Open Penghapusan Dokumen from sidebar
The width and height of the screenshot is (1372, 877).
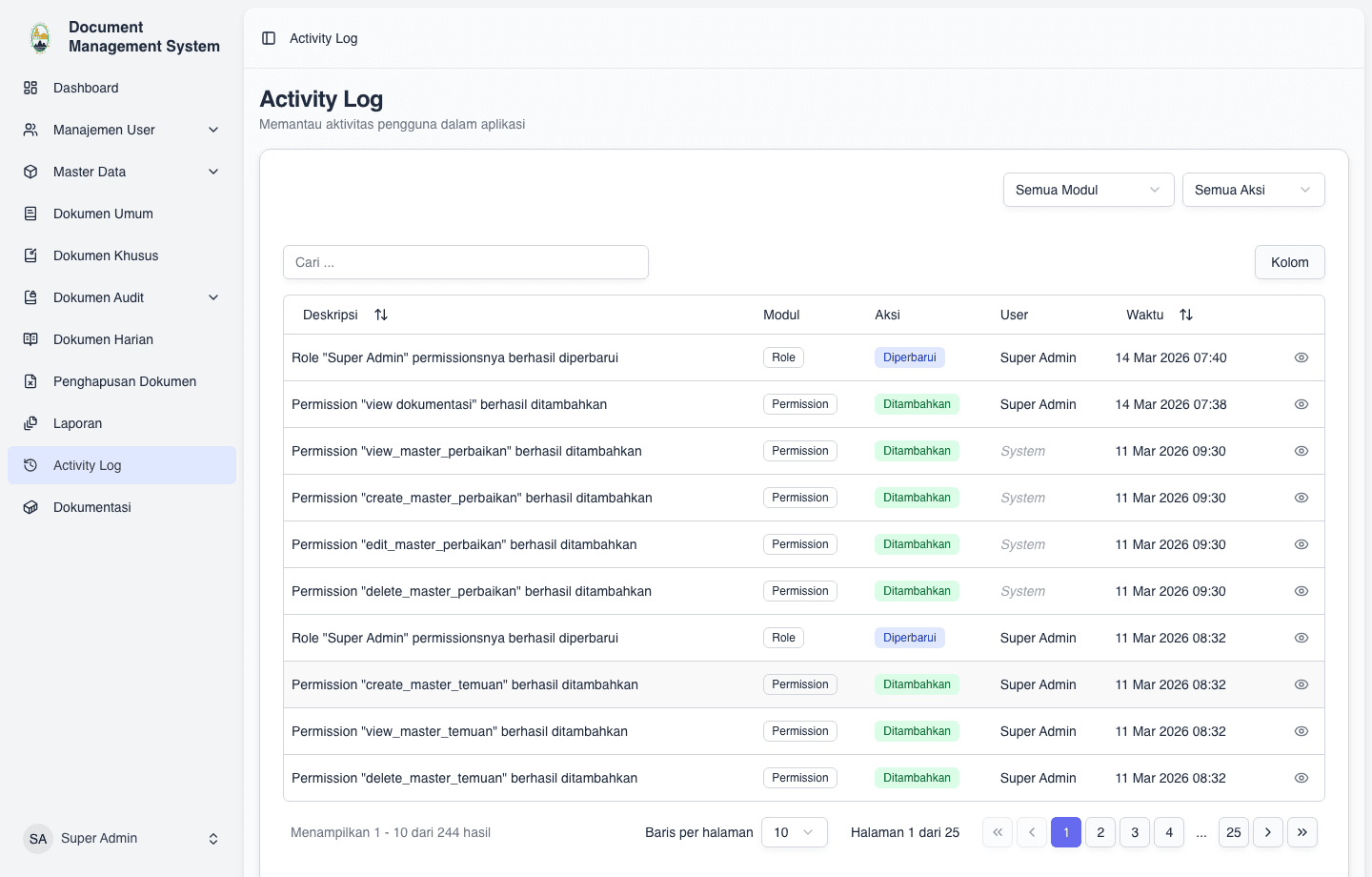[x=122, y=381]
